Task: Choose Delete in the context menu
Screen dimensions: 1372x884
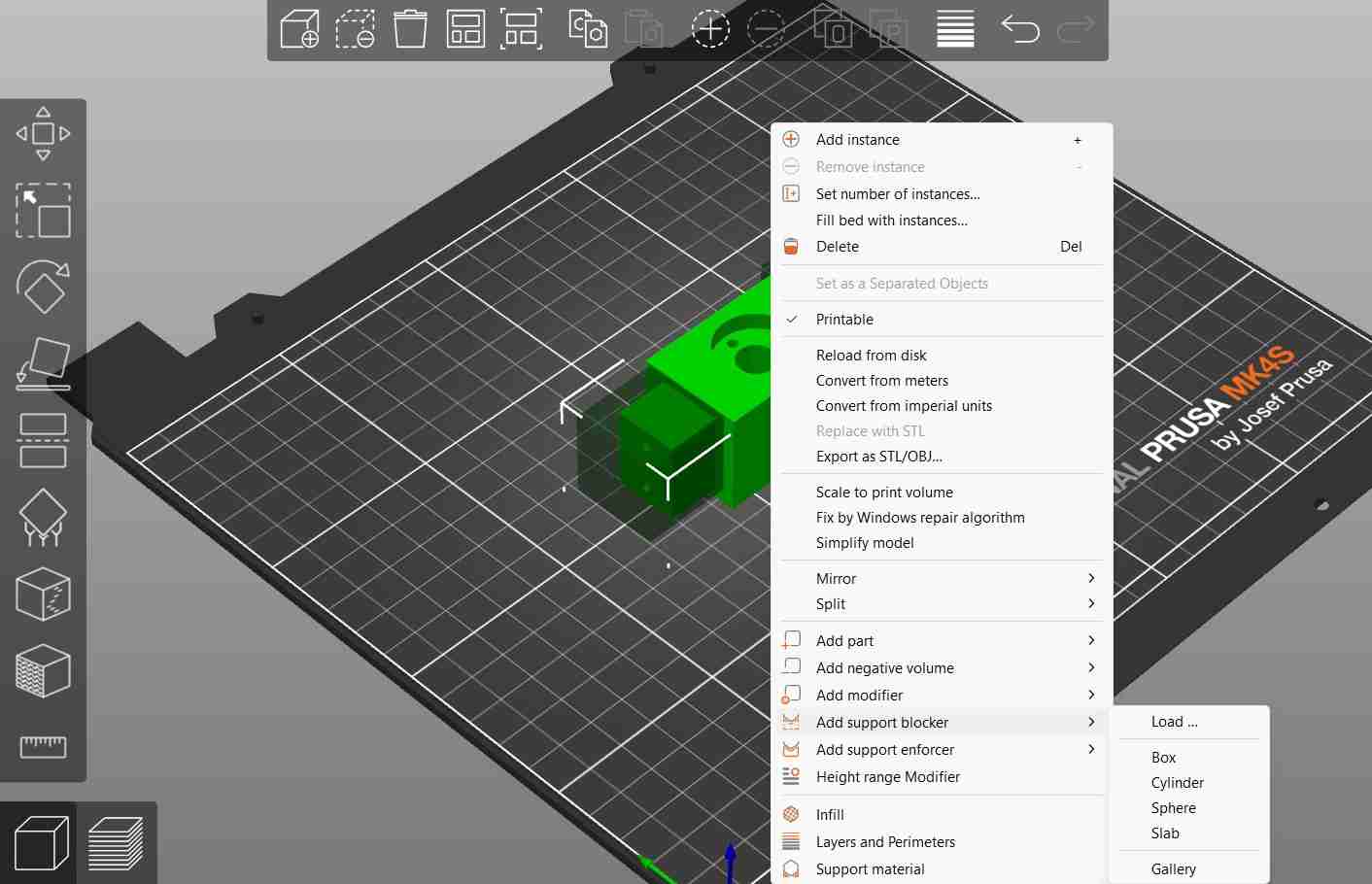Action: point(943,247)
